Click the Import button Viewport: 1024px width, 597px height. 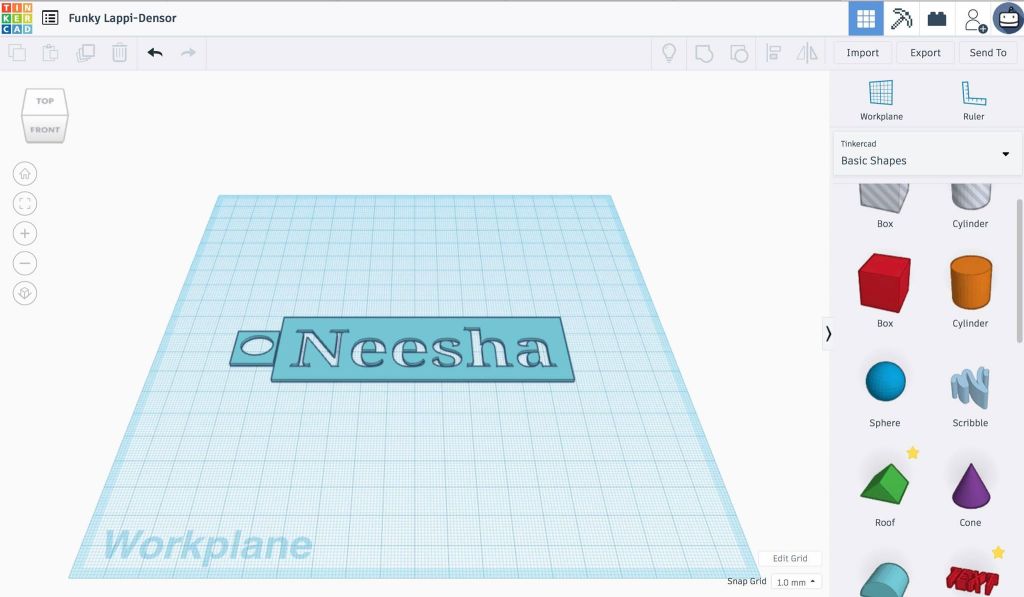[x=862, y=53]
